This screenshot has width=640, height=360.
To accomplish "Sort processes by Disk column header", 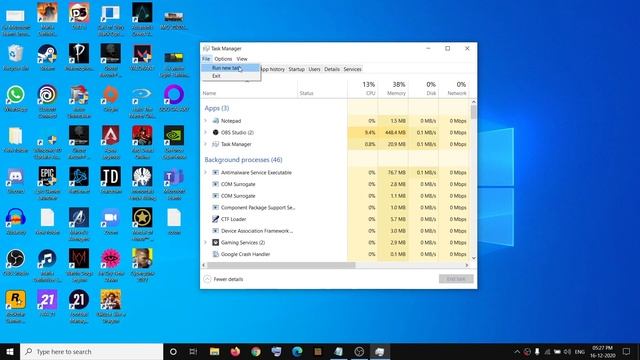I will [423, 89].
